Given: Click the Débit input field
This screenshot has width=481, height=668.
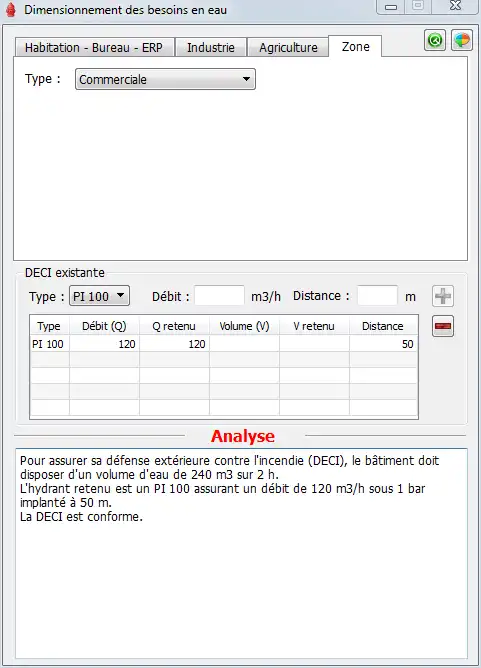Looking at the screenshot, I should 219,296.
